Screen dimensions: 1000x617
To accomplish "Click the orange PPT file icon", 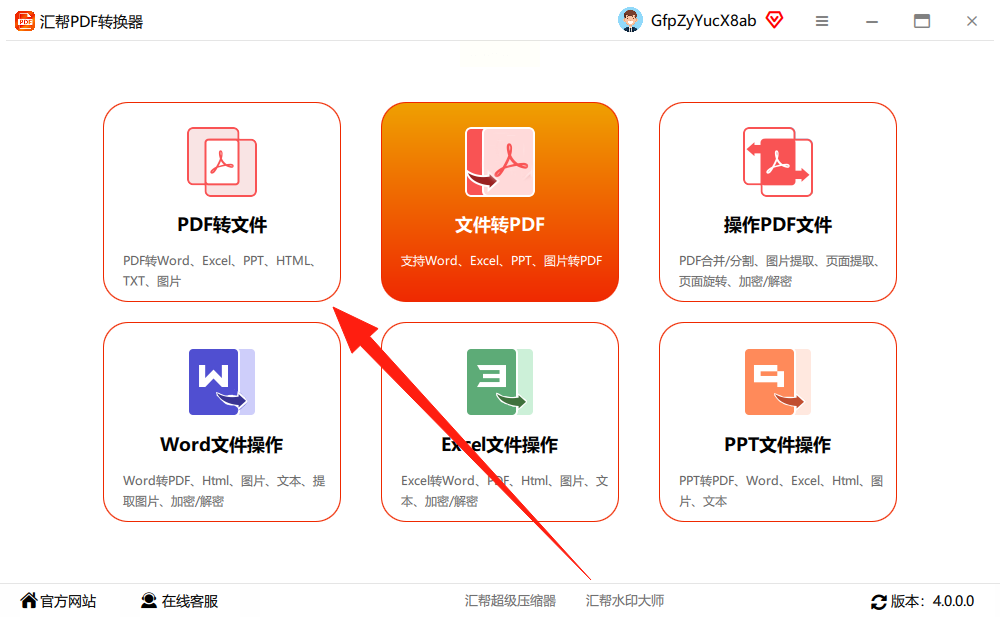I will (778, 382).
